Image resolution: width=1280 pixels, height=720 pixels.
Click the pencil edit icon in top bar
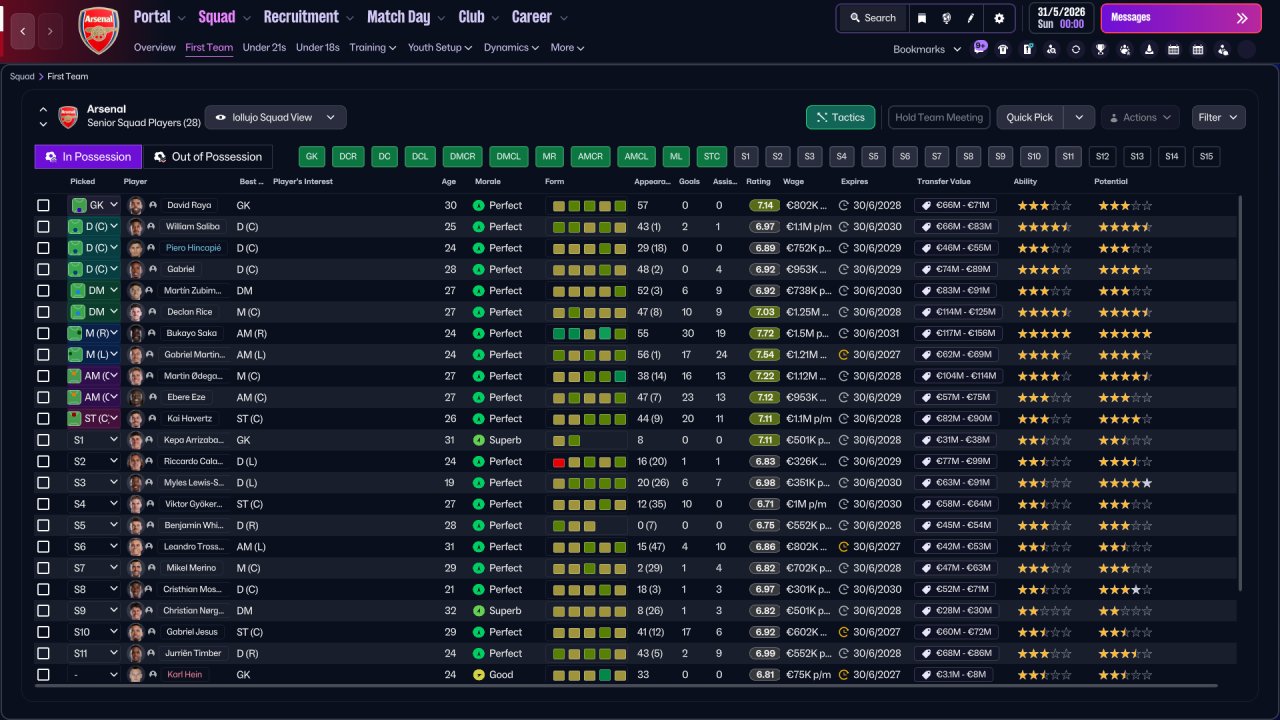970,18
